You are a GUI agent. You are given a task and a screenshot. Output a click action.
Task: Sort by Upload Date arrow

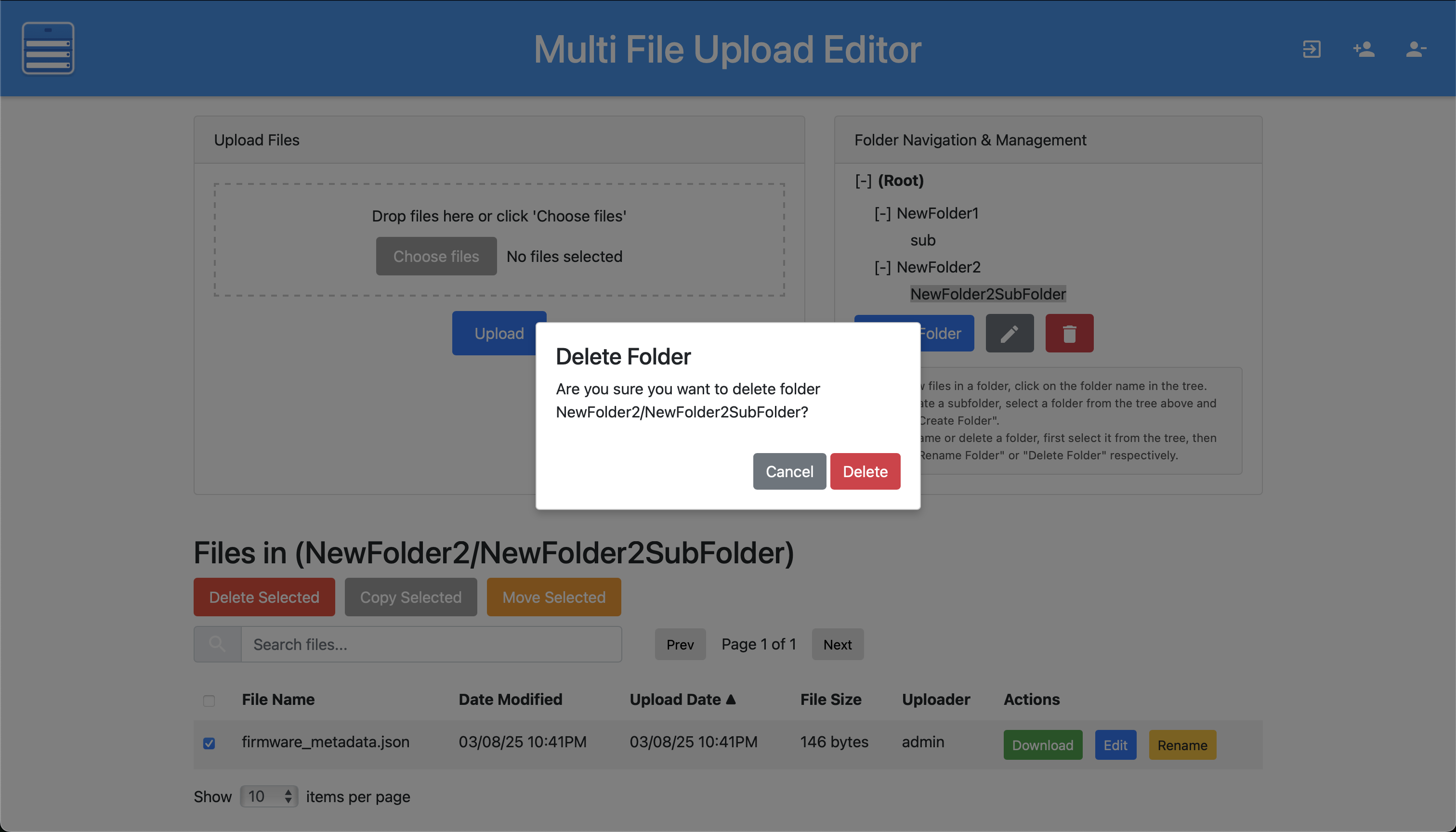(731, 699)
